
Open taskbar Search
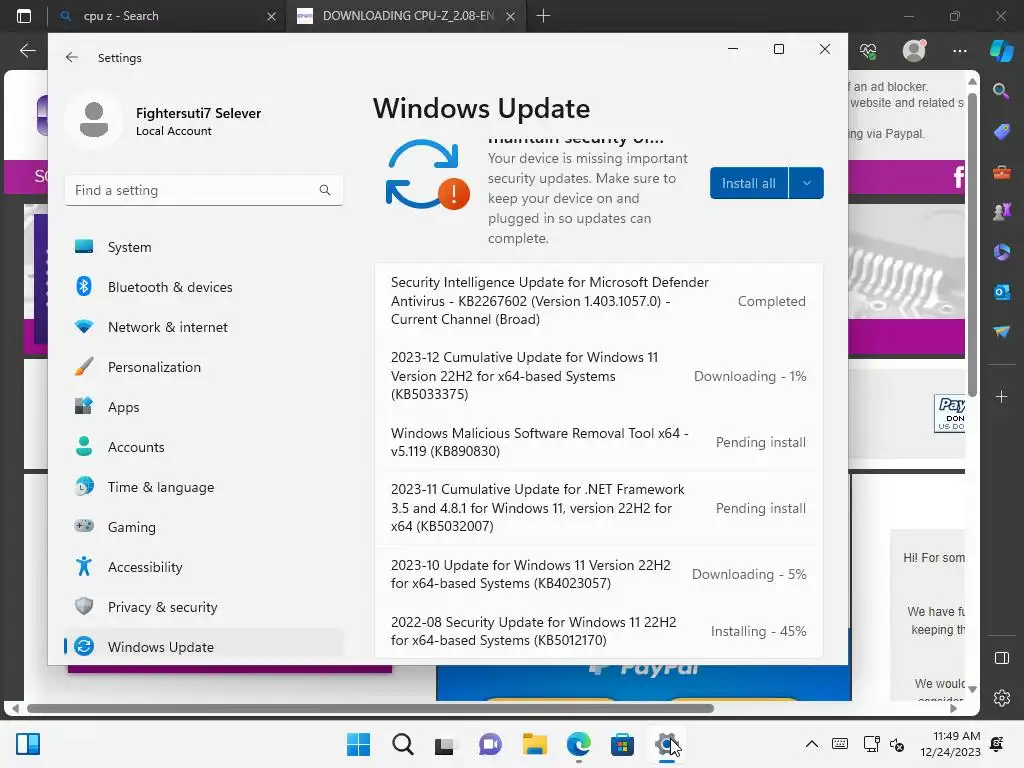pyautogui.click(x=402, y=744)
